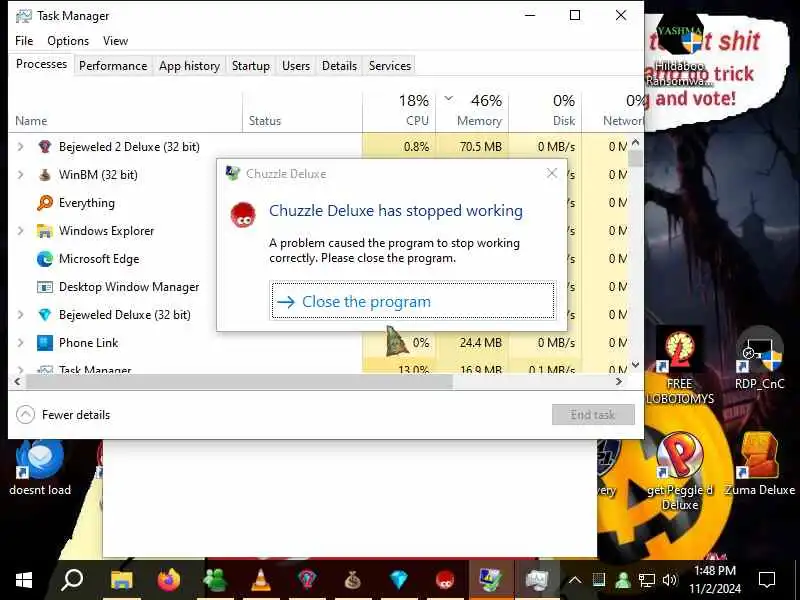Image resolution: width=800 pixels, height=600 pixels.
Task: Switch to the Services tab
Action: (390, 66)
